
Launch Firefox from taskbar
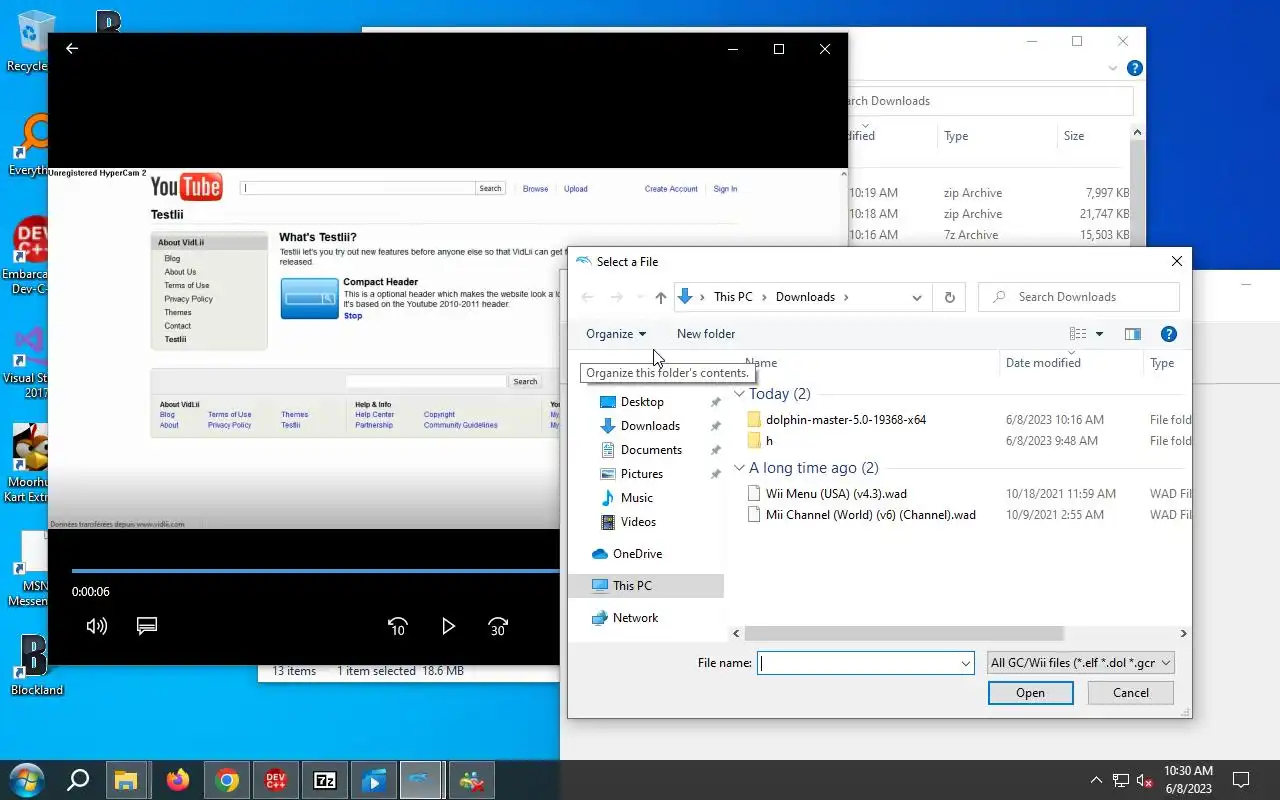pyautogui.click(x=177, y=780)
